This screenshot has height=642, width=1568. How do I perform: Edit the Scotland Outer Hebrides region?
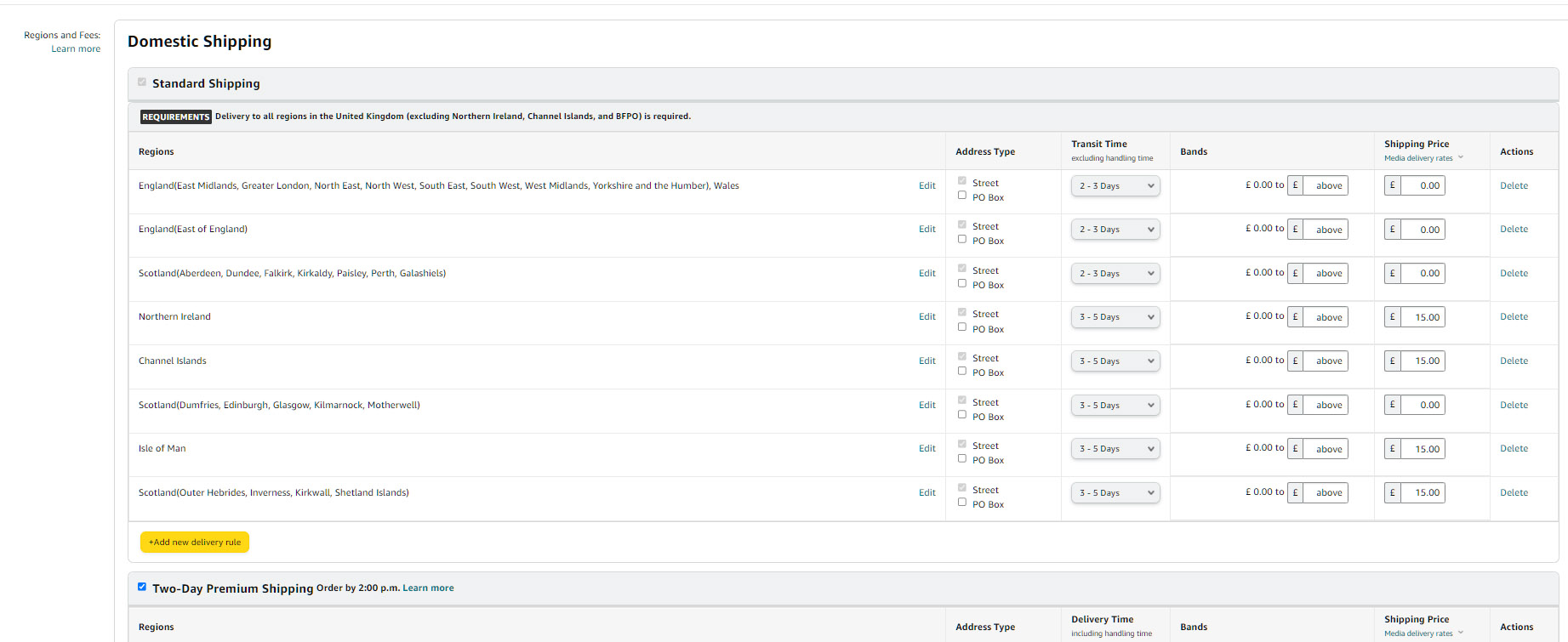pos(927,493)
